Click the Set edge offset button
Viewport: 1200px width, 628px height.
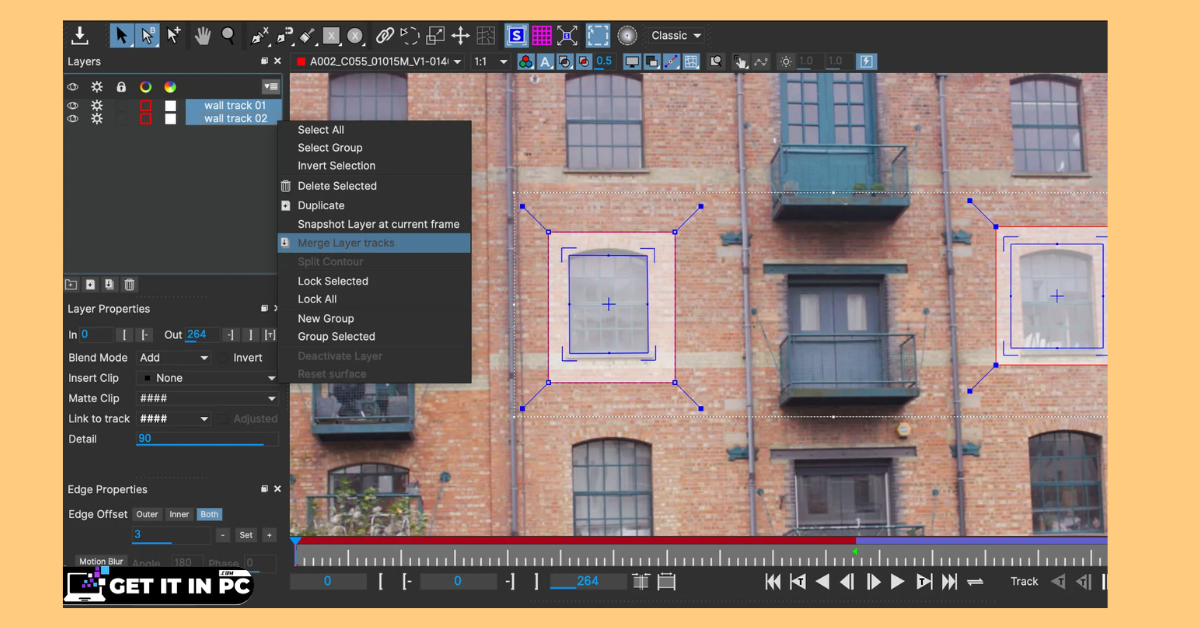[x=246, y=535]
